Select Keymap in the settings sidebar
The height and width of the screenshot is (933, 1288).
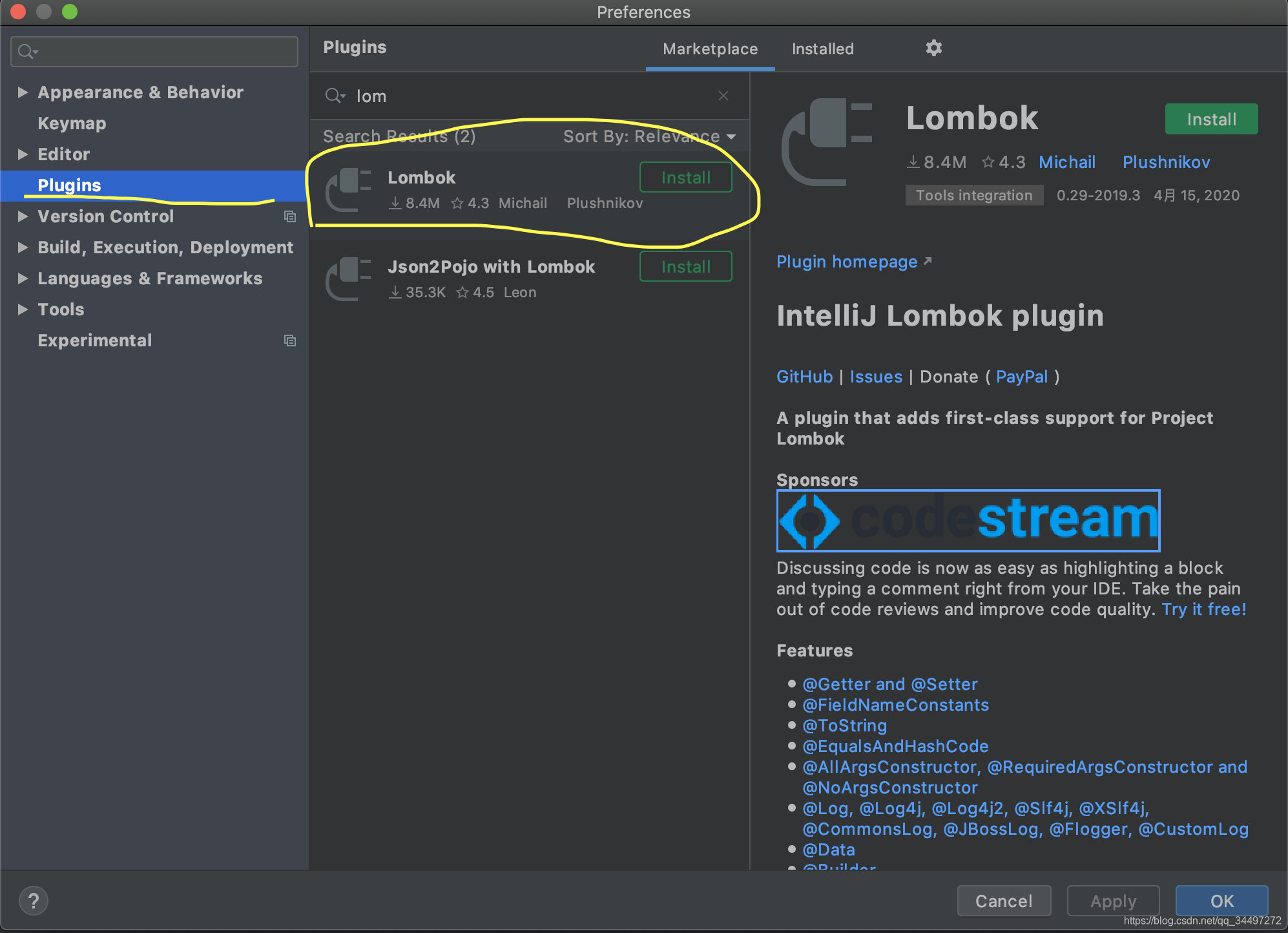point(72,123)
